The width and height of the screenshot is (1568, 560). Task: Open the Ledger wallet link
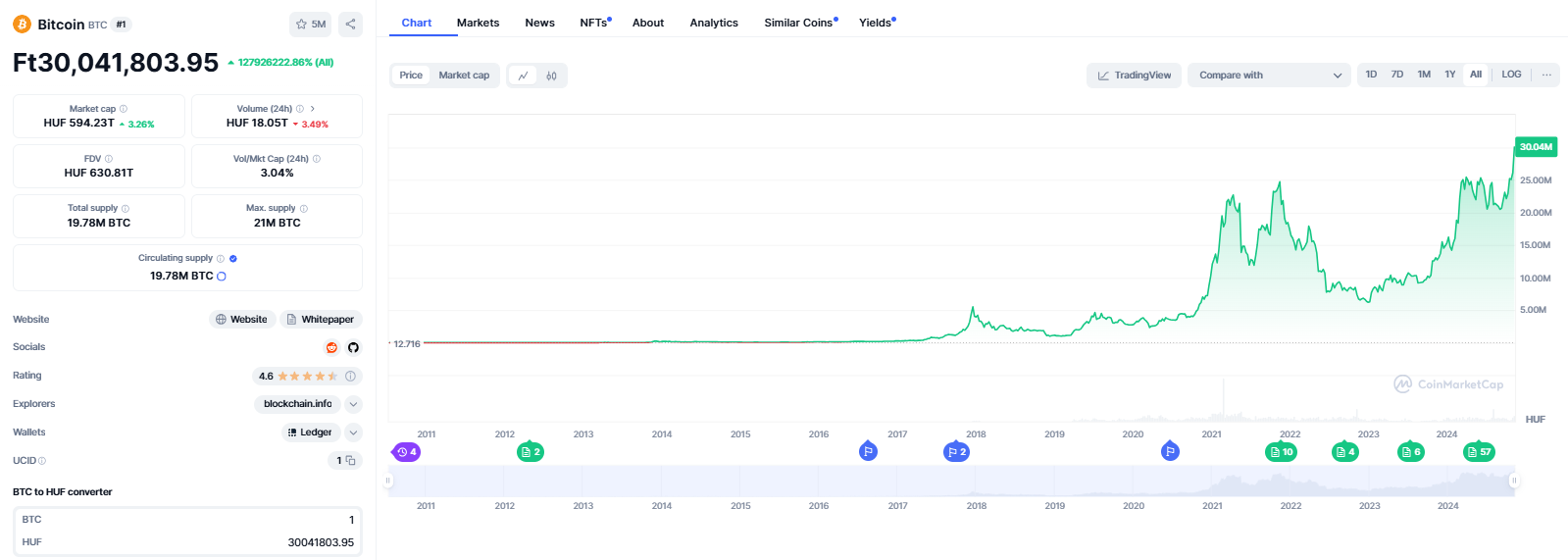[310, 433]
